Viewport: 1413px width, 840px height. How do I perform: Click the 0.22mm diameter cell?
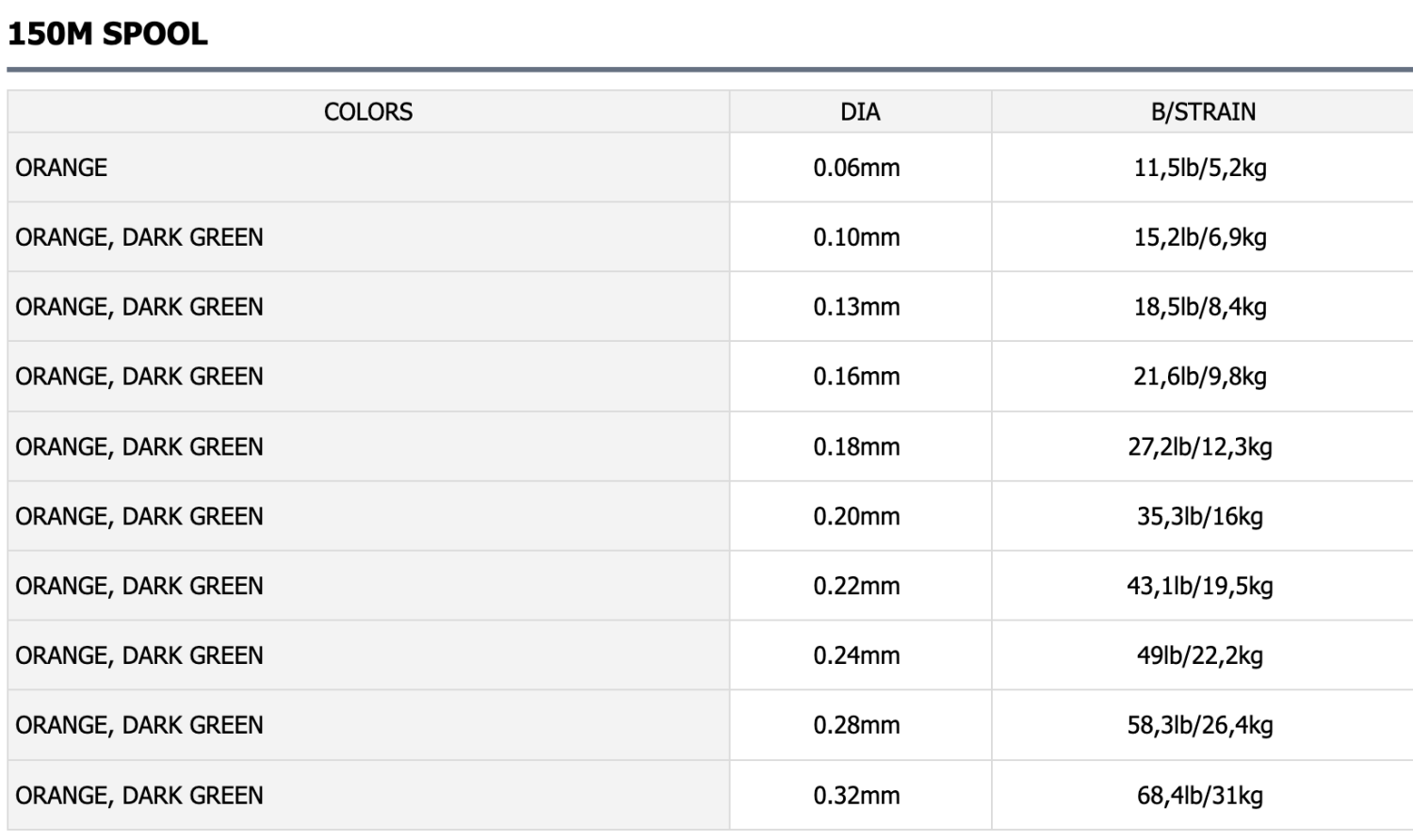tap(856, 586)
